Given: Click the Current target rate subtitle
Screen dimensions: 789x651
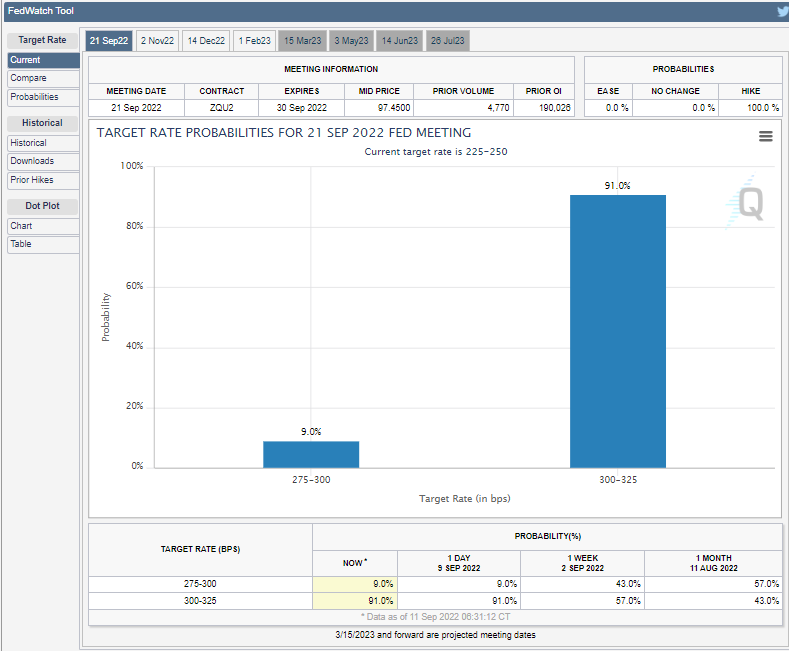Looking at the screenshot, I should (x=436, y=152).
